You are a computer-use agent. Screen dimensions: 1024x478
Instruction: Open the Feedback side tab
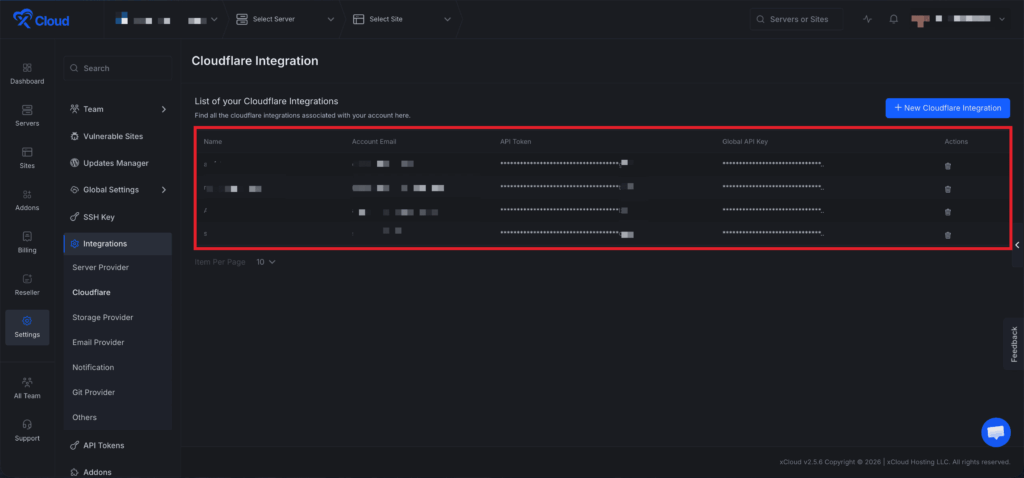pos(1014,344)
